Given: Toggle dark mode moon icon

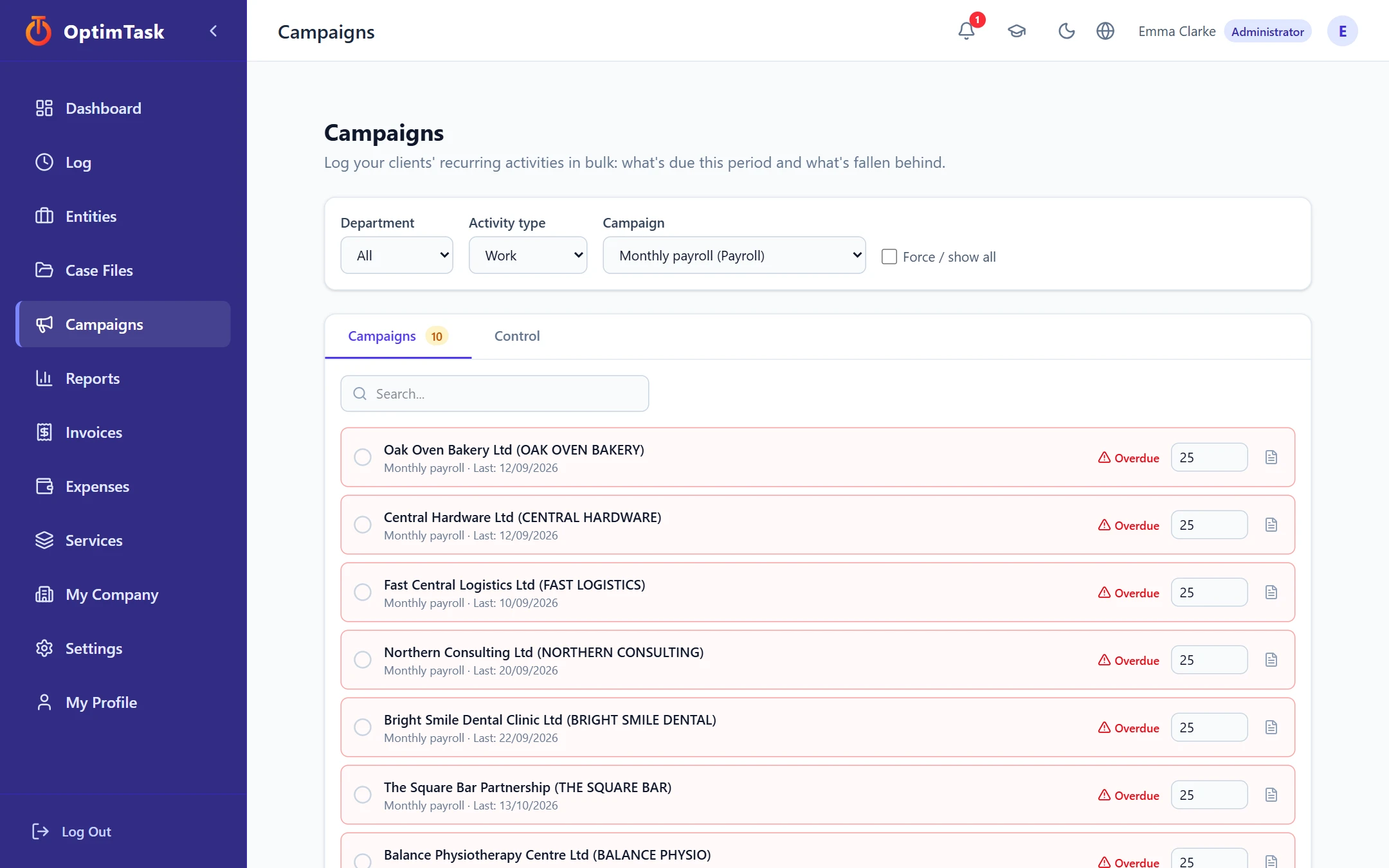Looking at the screenshot, I should click(1066, 31).
